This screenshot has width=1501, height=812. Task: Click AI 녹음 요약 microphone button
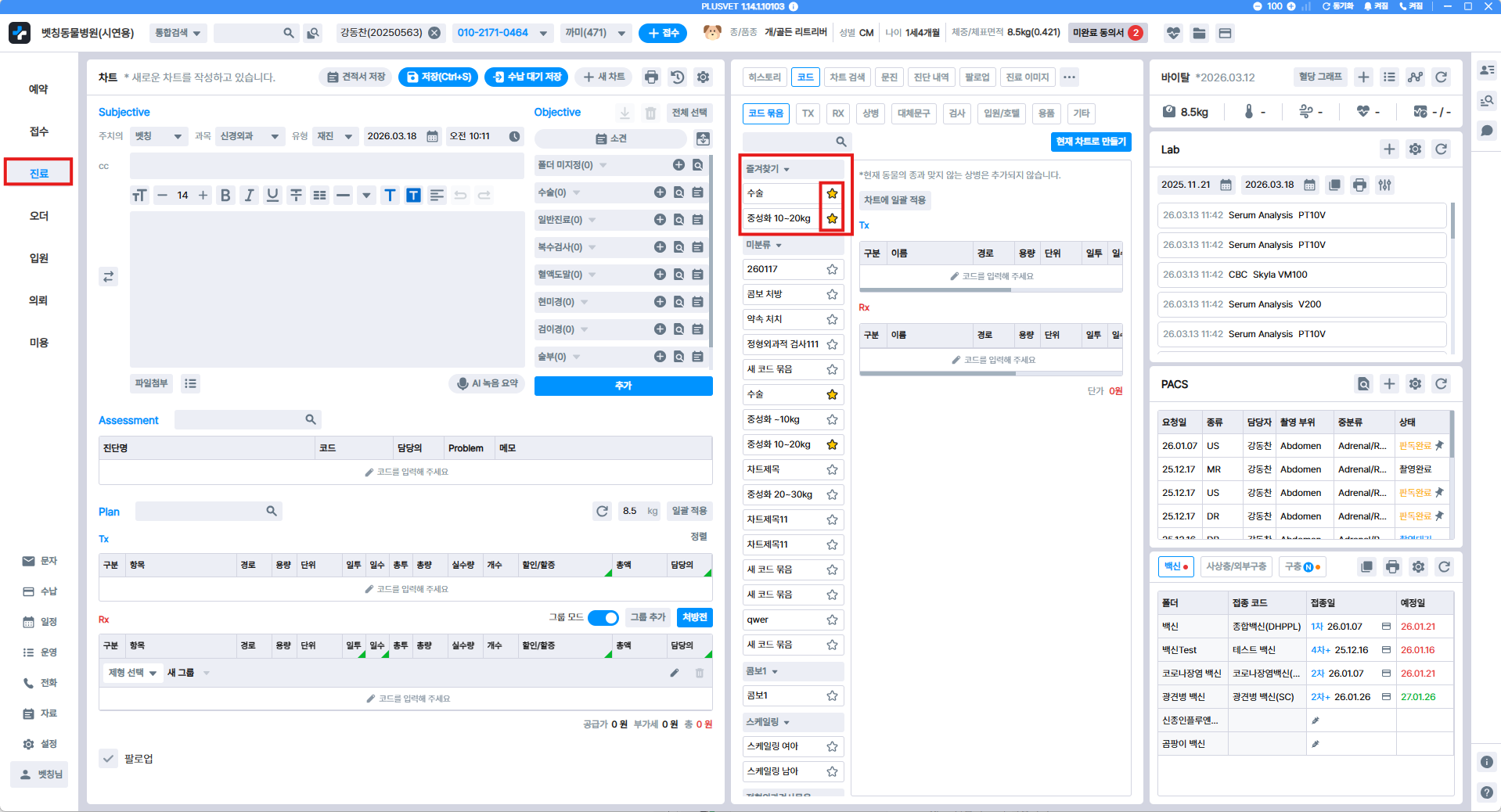point(488,383)
